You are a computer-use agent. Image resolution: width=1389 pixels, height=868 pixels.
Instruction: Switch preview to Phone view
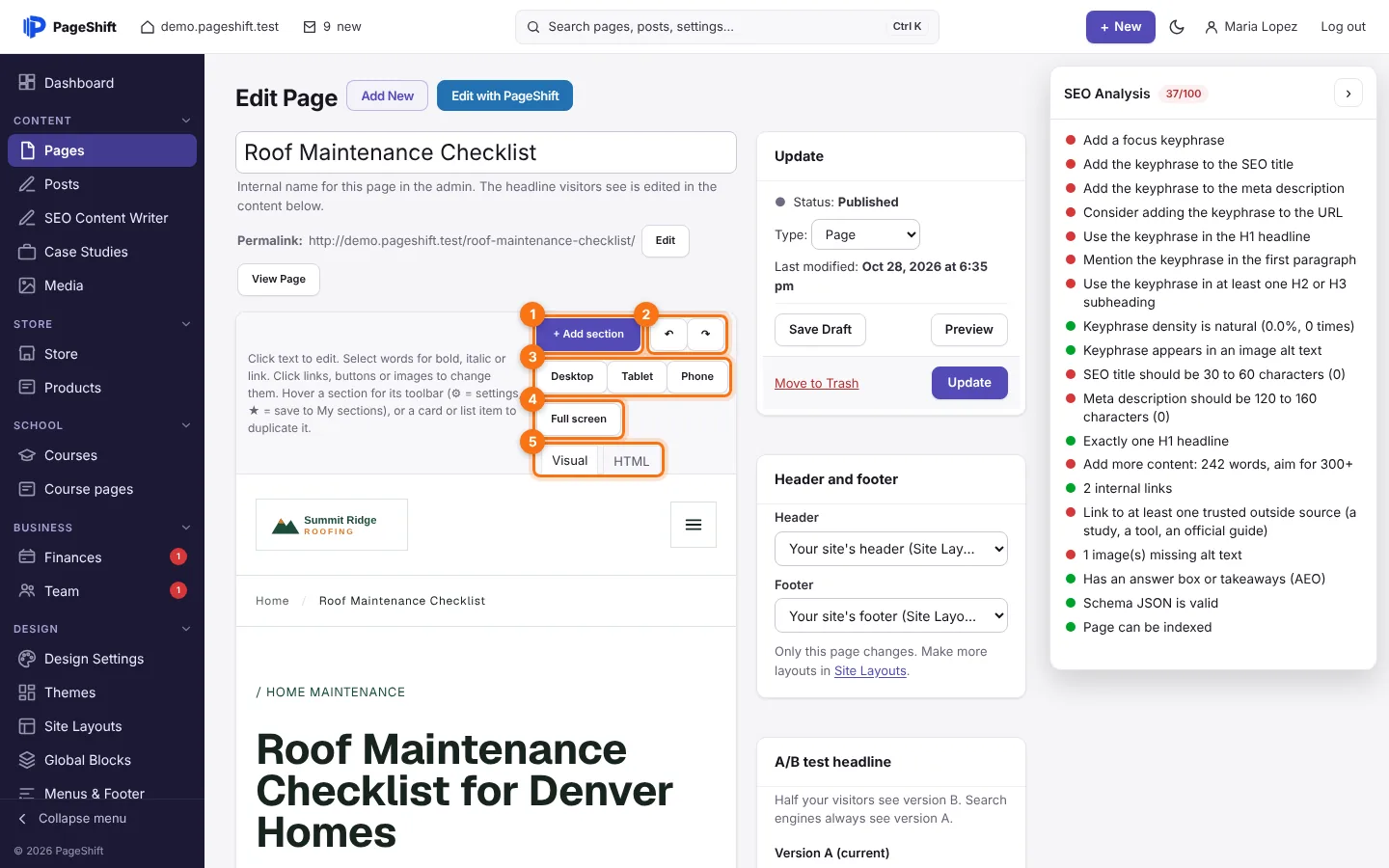697,376
